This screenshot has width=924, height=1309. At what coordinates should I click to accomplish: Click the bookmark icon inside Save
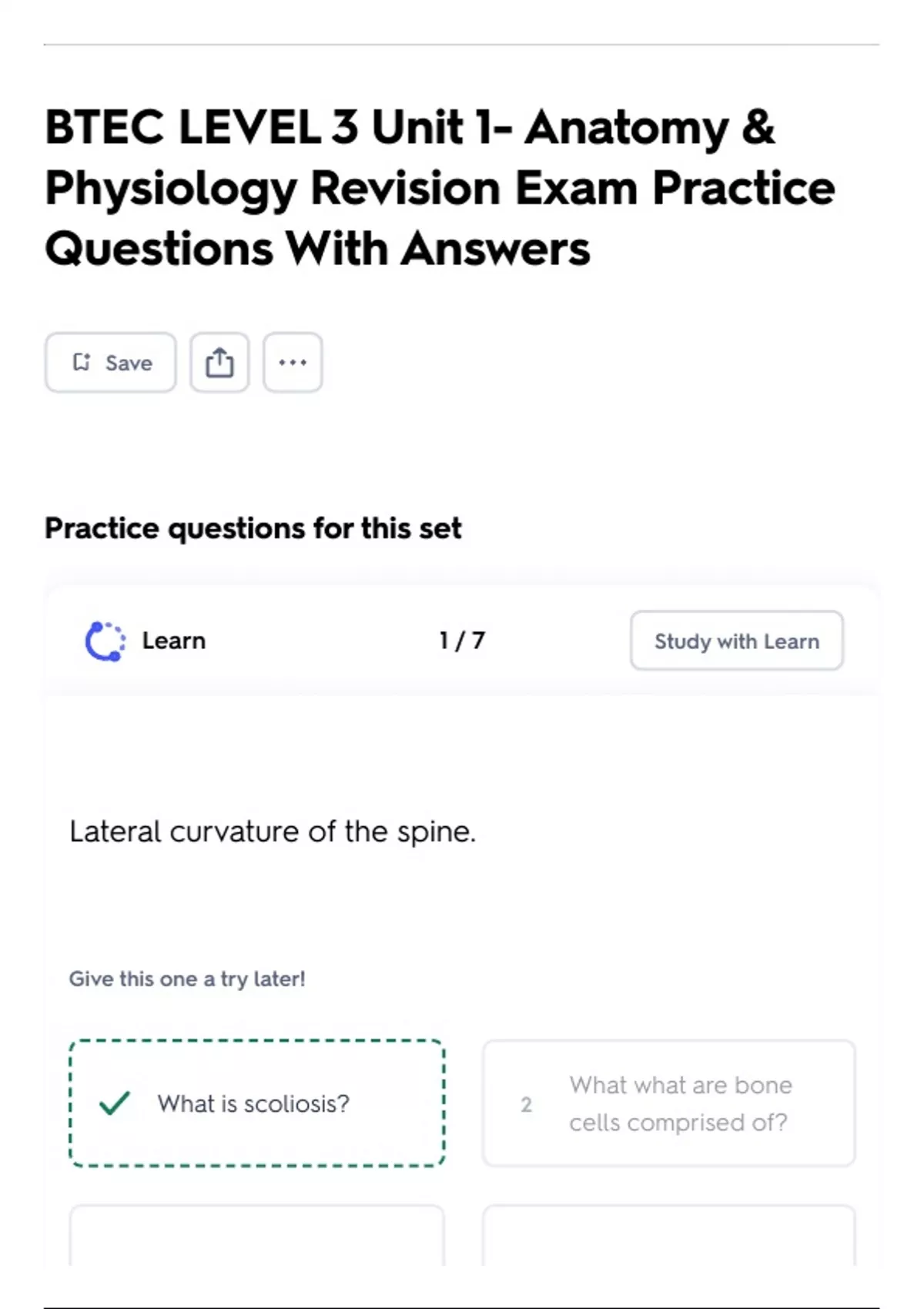click(x=82, y=362)
